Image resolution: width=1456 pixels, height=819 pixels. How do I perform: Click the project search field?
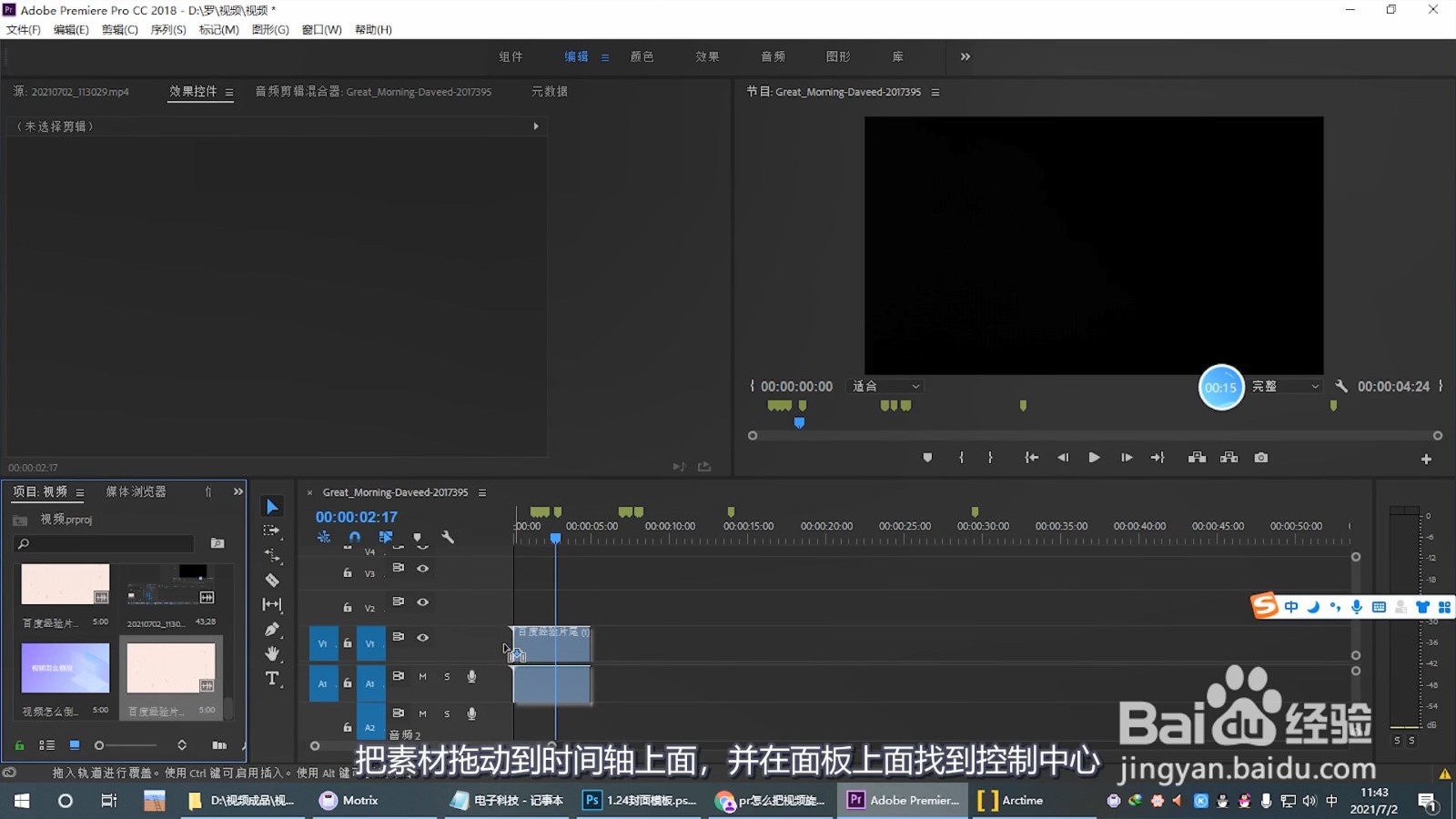point(105,543)
